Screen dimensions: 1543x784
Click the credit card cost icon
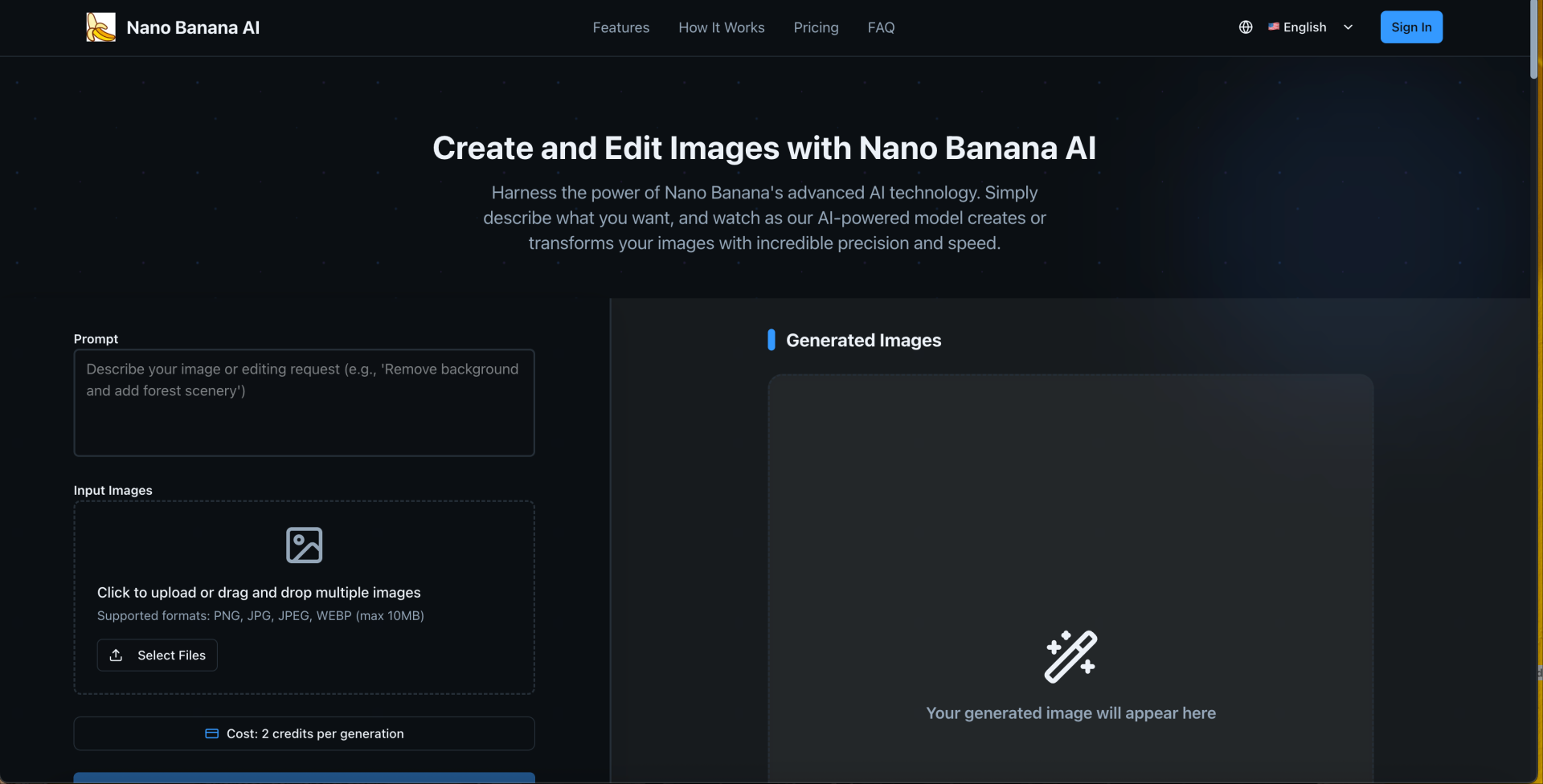(212, 733)
